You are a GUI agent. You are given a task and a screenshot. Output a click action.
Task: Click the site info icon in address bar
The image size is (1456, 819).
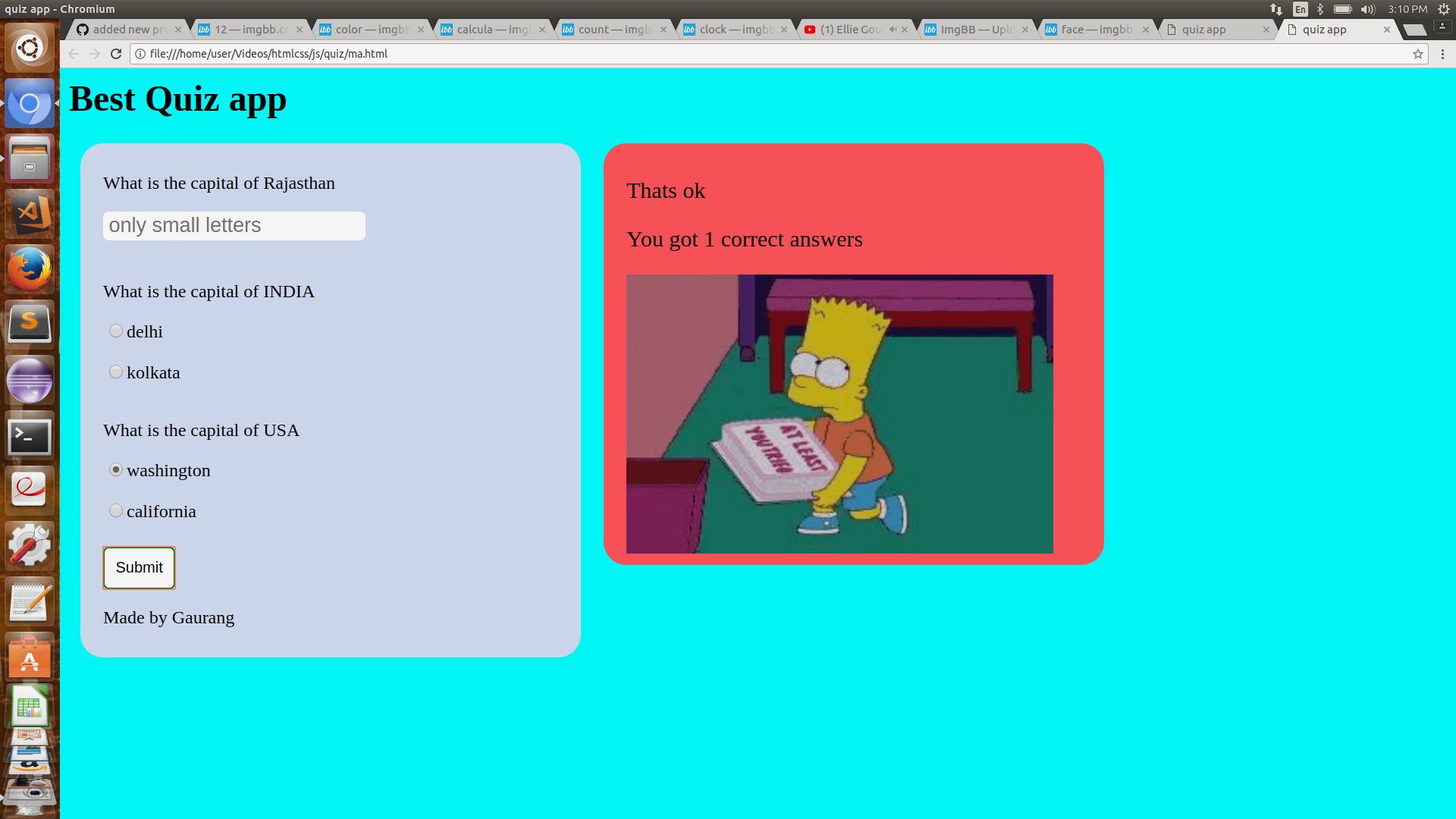tap(140, 54)
